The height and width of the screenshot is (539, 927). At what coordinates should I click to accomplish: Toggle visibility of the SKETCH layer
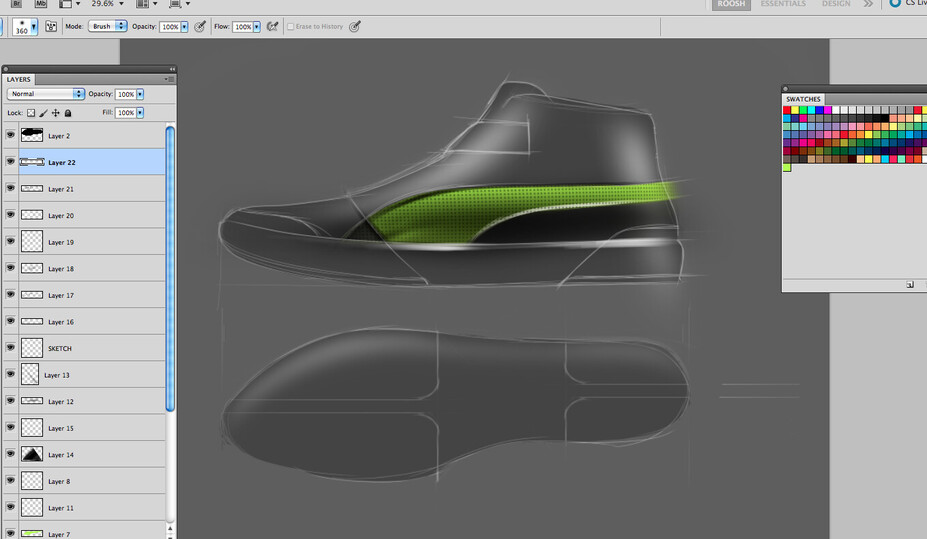(x=10, y=348)
